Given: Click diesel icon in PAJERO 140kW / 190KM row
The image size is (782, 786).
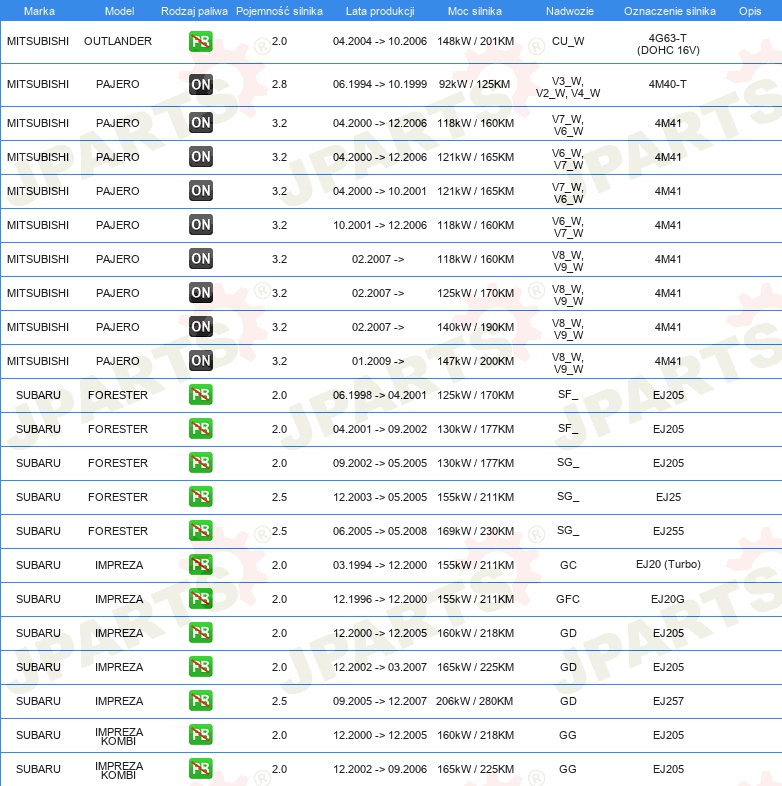Looking at the screenshot, I should point(201,327).
